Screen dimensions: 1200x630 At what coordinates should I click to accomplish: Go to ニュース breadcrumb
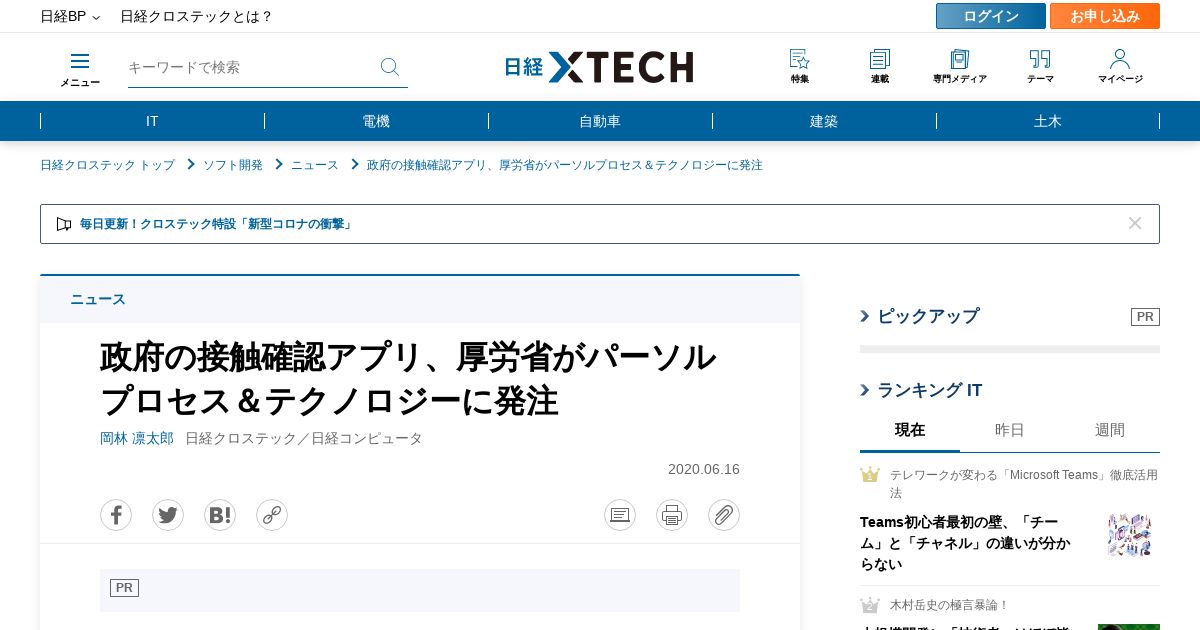tap(315, 165)
